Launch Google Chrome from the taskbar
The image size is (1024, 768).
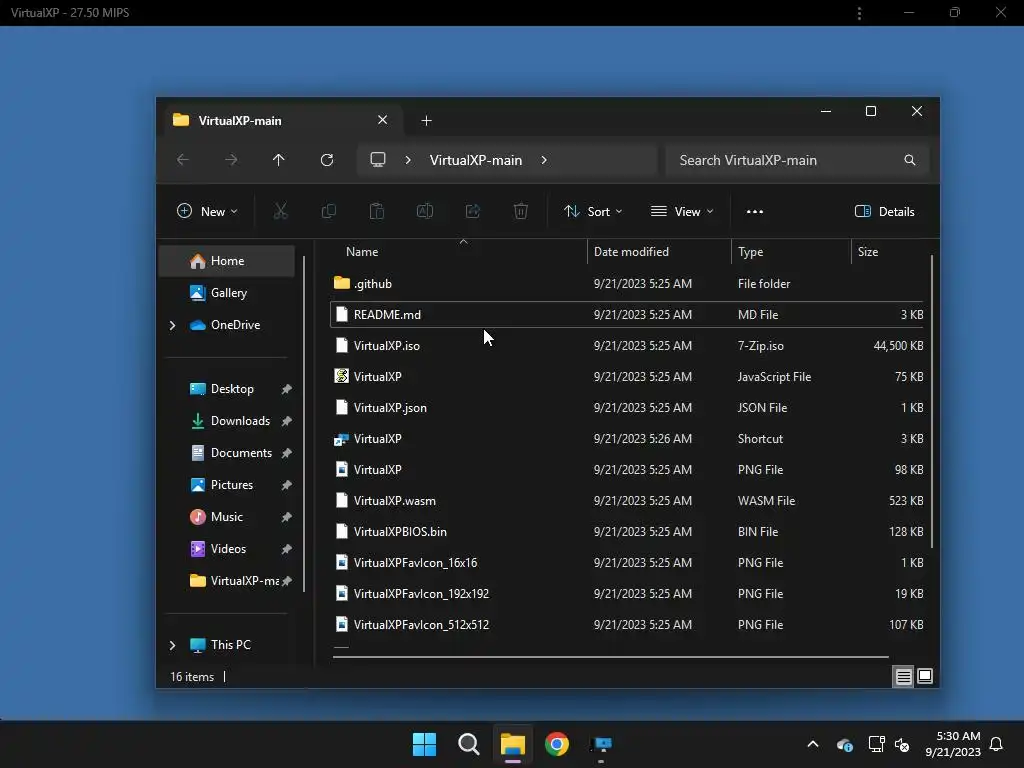click(557, 744)
